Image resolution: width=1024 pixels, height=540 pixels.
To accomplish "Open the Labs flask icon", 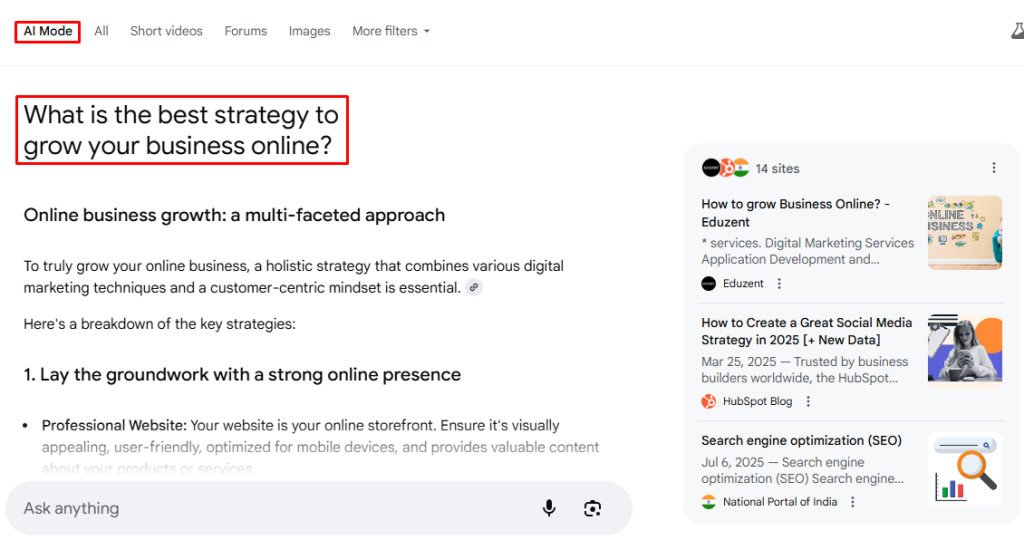I will coord(1017,31).
